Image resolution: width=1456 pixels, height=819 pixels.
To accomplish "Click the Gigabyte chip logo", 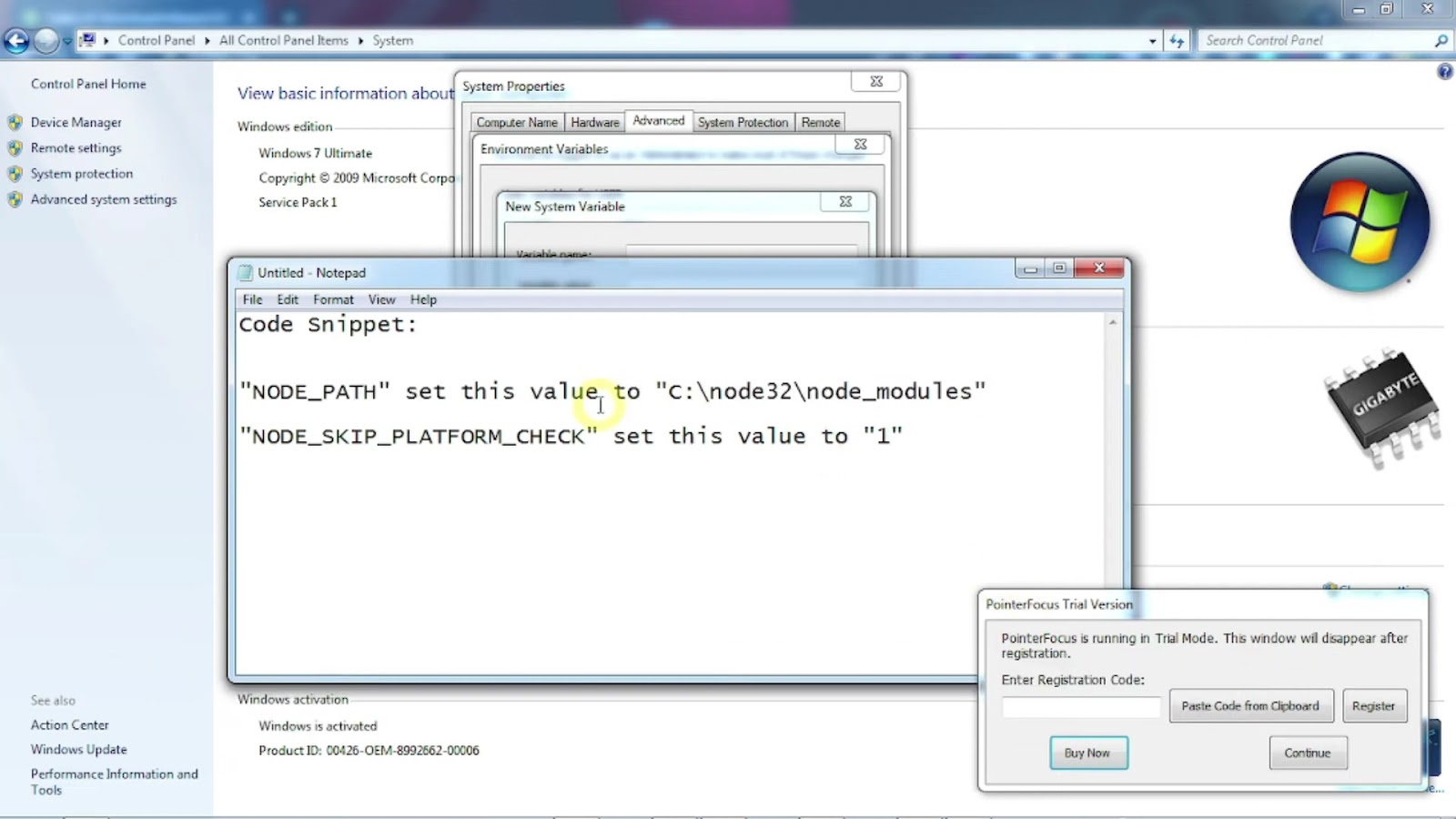I will [1382, 408].
